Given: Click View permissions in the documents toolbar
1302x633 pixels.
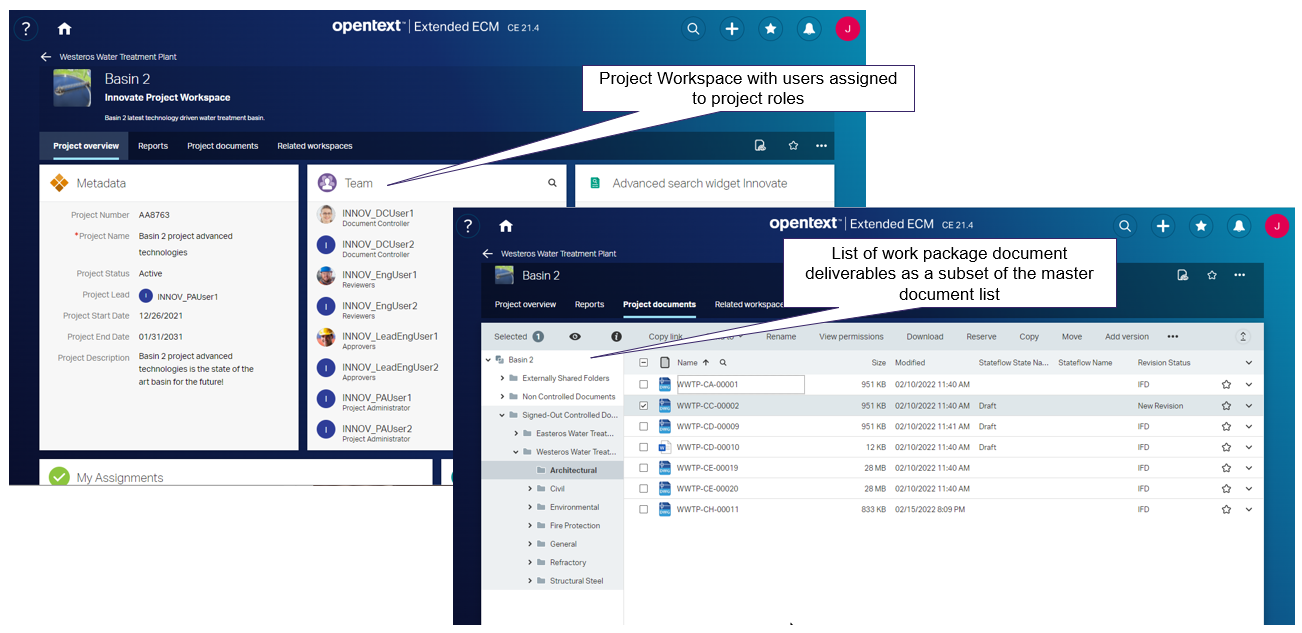Looking at the screenshot, I should coord(852,337).
